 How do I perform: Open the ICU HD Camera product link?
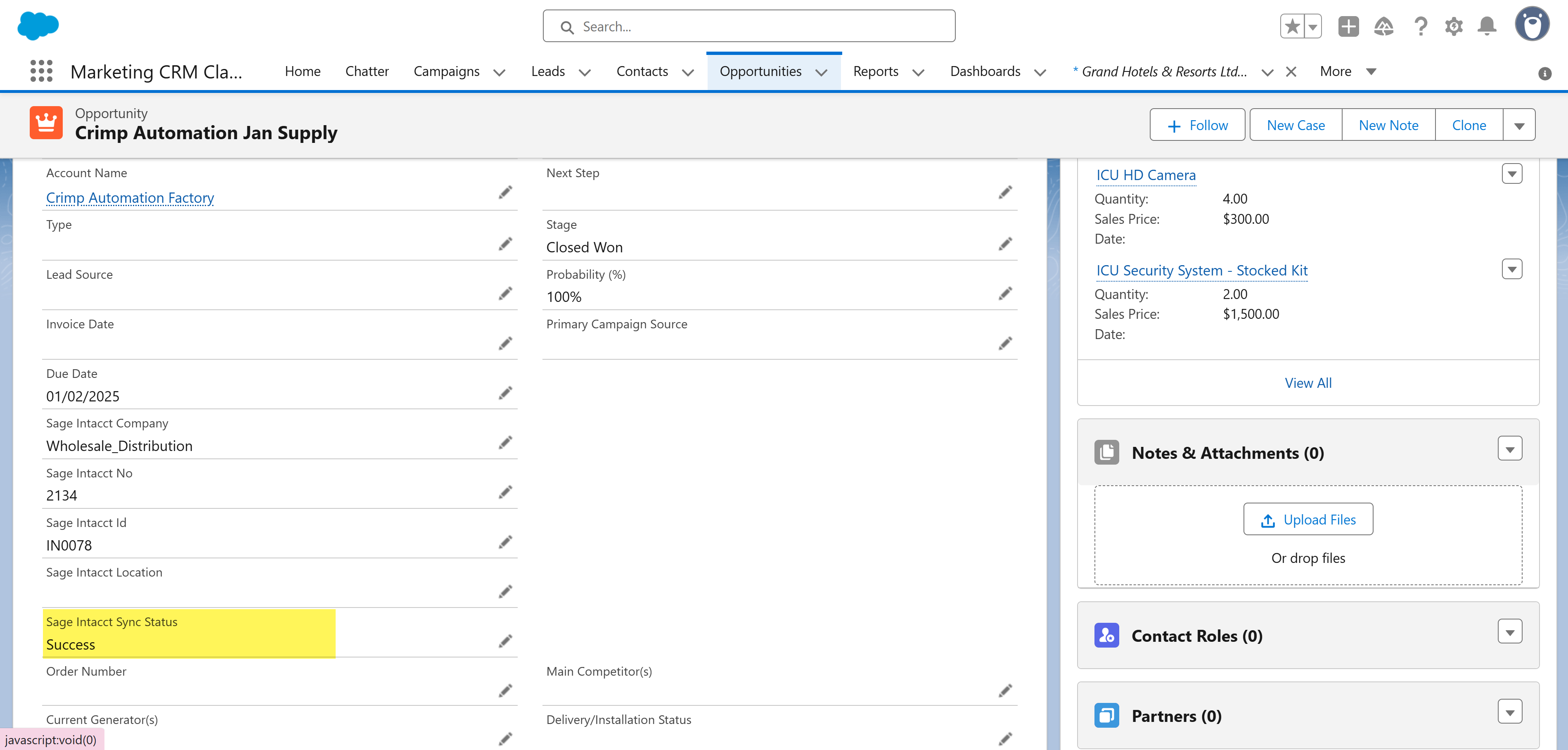[x=1146, y=176]
